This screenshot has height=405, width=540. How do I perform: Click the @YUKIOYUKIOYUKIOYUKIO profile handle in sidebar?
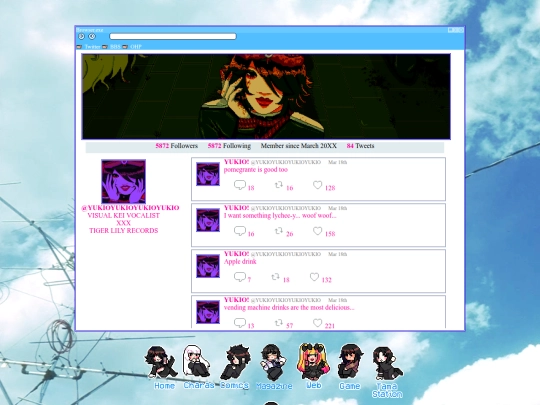(x=130, y=208)
